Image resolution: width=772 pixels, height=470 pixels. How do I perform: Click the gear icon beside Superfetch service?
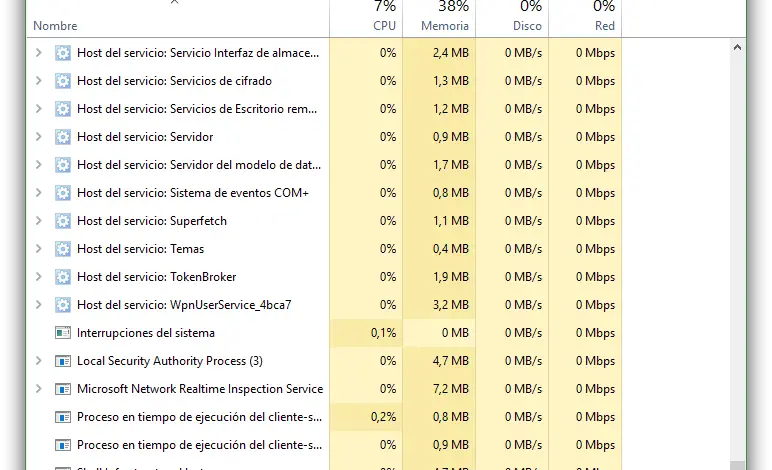(63, 221)
